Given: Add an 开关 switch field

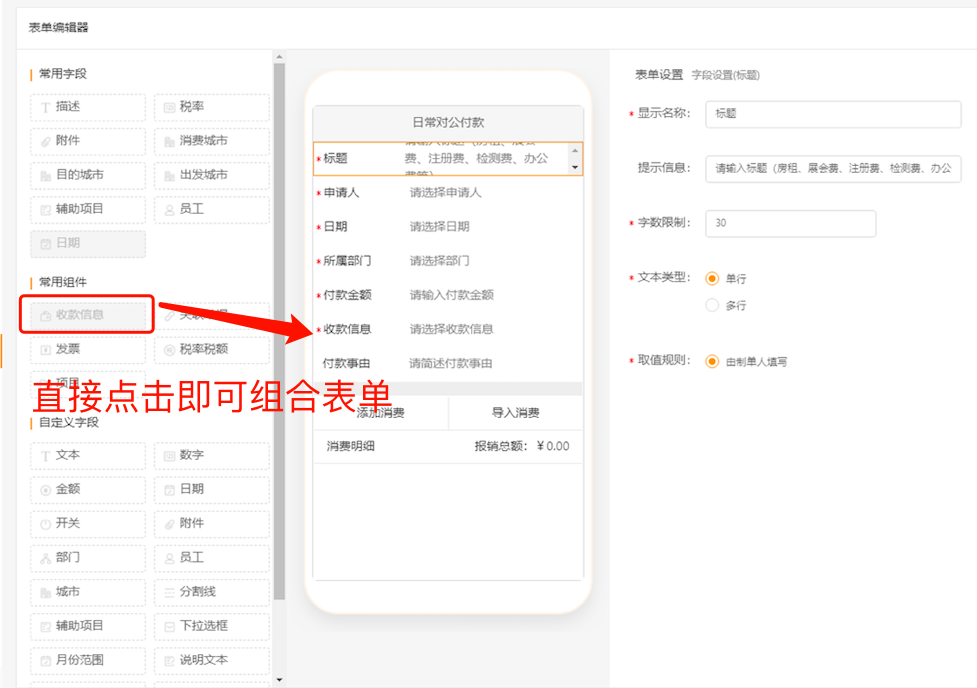Looking at the screenshot, I should point(87,523).
